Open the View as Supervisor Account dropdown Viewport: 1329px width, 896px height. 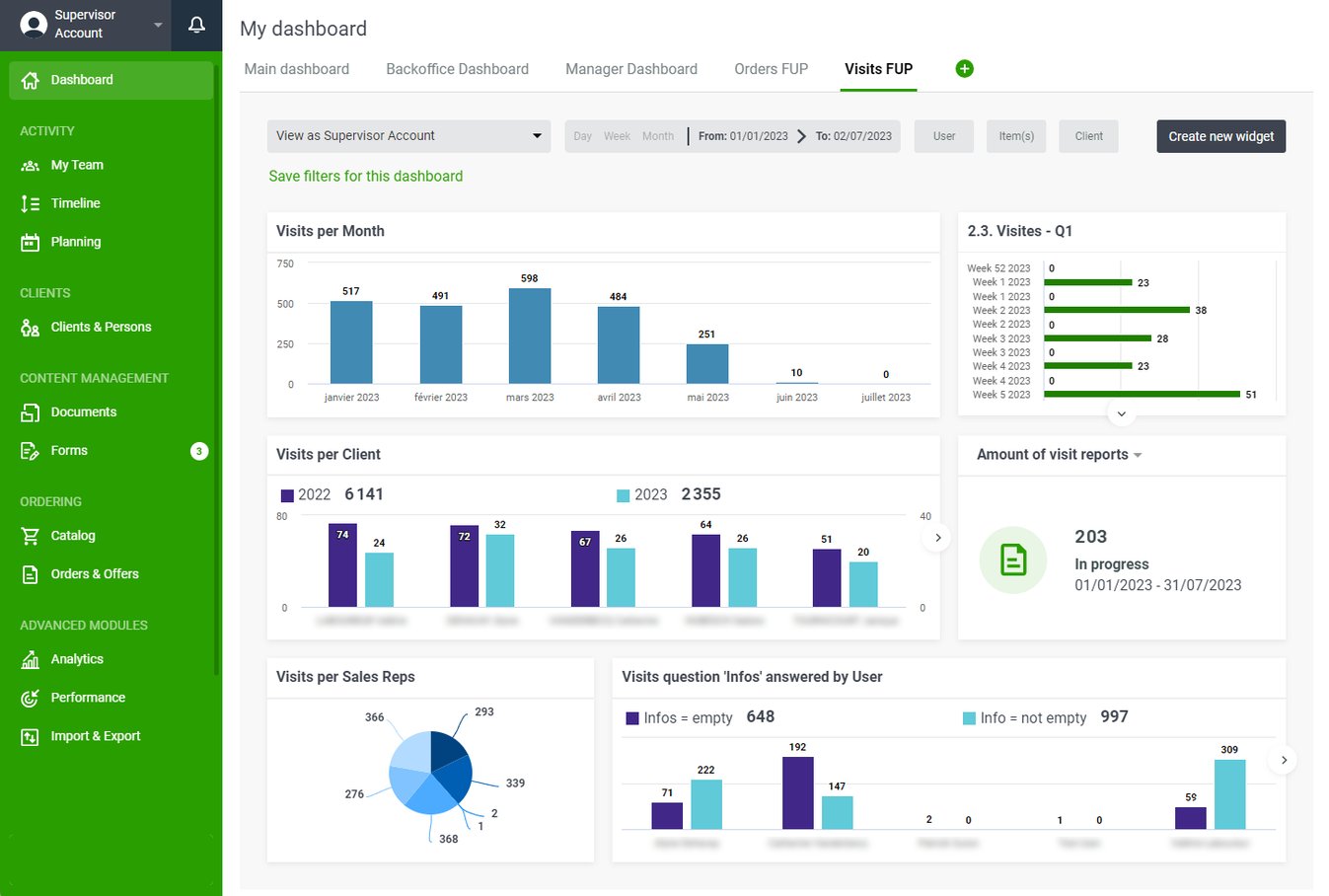pos(408,135)
